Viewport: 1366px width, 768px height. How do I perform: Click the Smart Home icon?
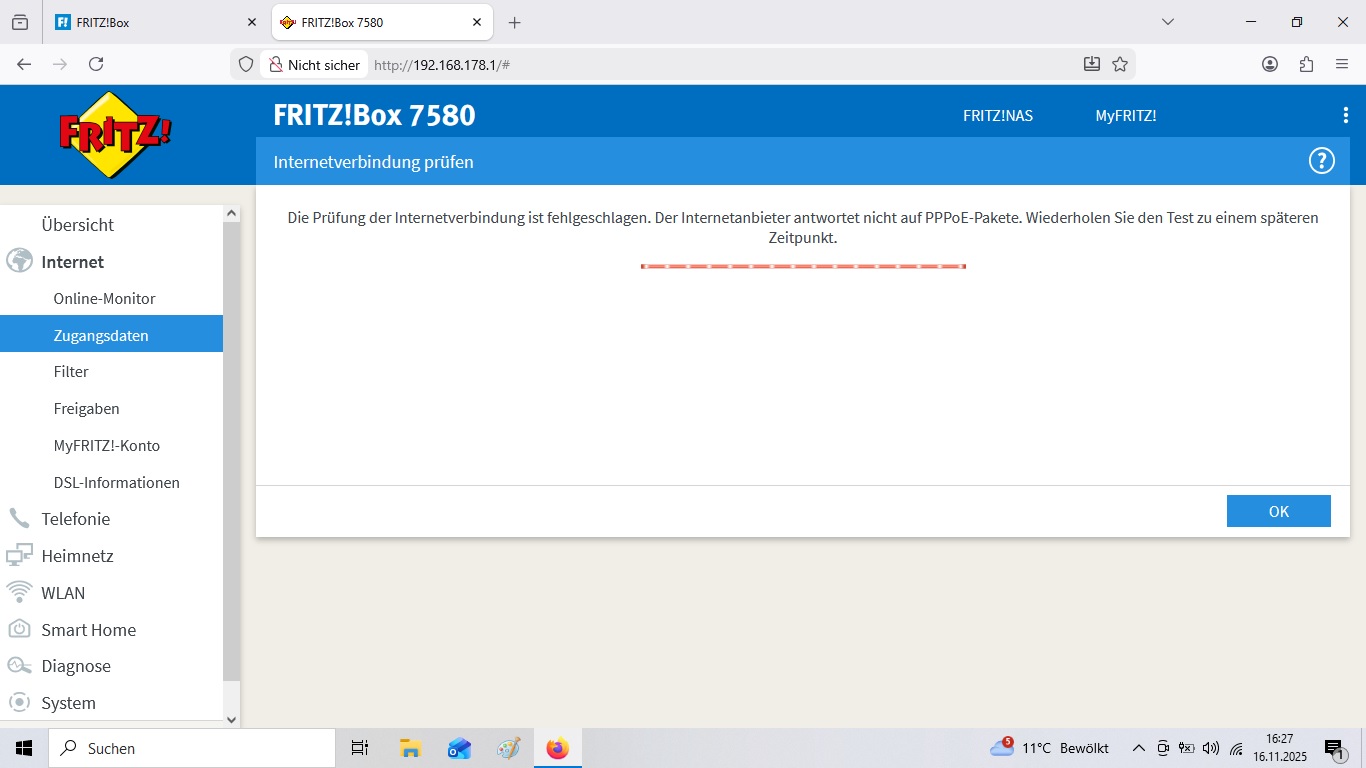coord(19,629)
